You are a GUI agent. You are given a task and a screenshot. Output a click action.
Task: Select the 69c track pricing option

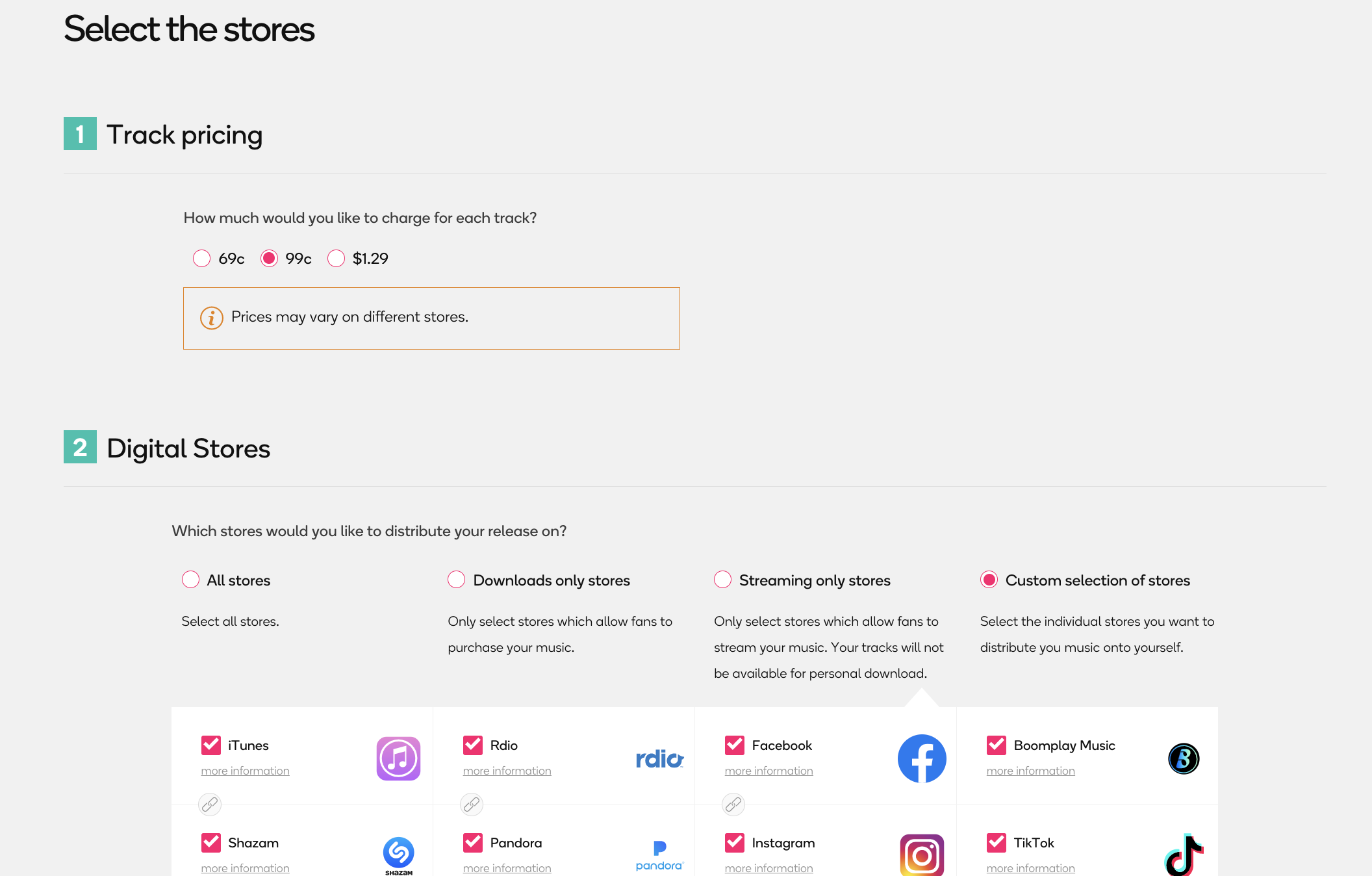[x=200, y=258]
